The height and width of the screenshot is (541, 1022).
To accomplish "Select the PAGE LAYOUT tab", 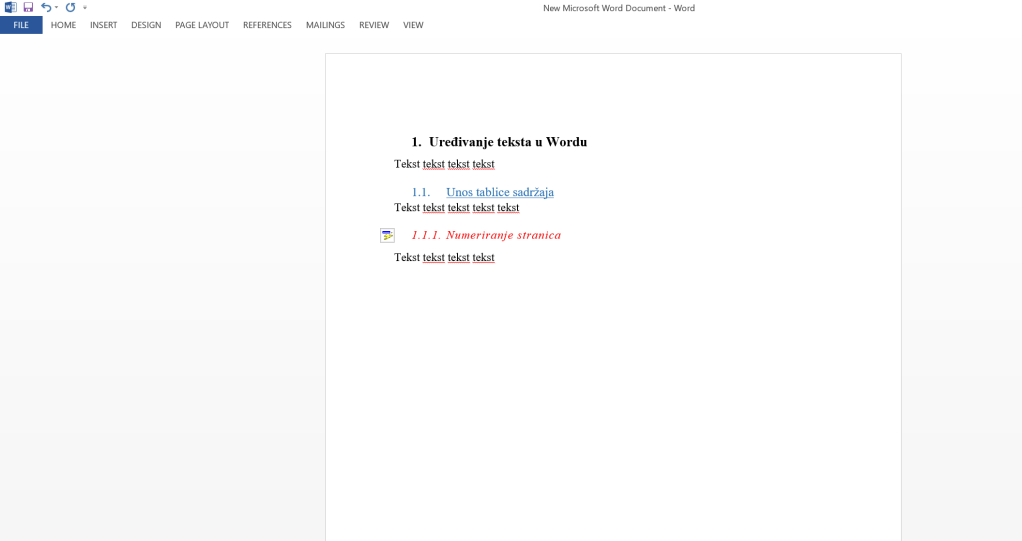I will (202, 25).
